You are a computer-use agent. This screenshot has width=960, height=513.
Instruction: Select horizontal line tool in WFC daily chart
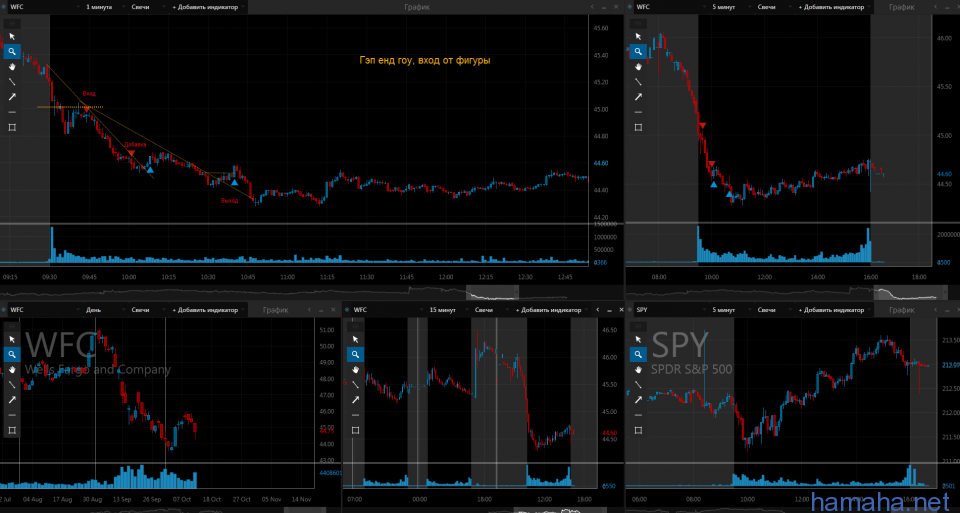(x=12, y=415)
